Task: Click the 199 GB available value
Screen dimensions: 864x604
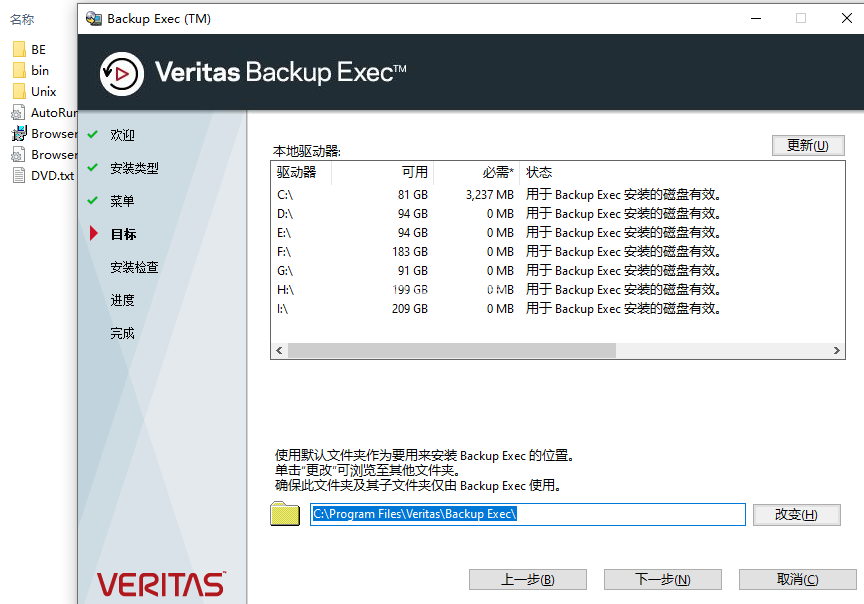Action: coord(410,290)
